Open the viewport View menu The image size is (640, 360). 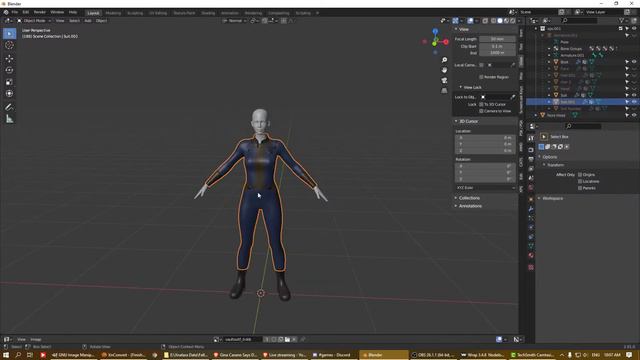coord(60,21)
